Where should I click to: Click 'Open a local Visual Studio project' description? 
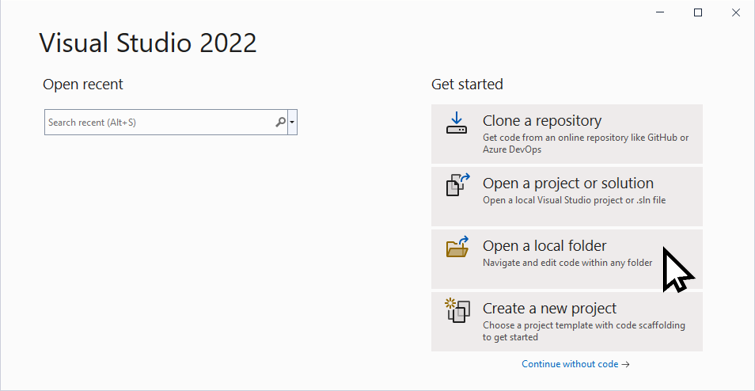(574, 200)
